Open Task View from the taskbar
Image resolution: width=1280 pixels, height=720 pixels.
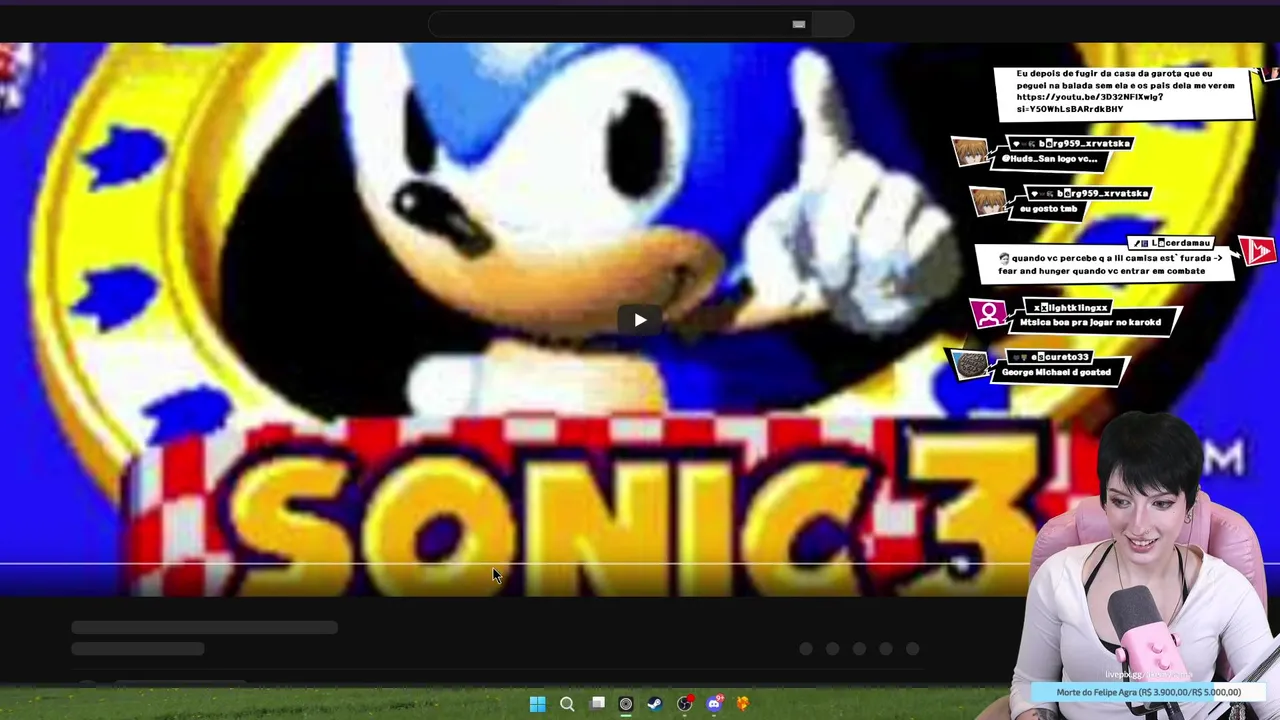597,704
